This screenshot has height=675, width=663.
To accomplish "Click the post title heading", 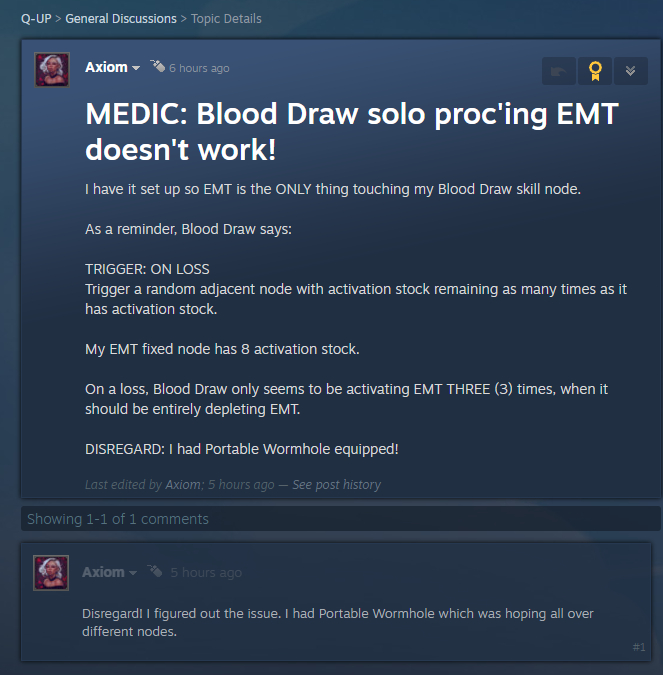I will tap(352, 132).
